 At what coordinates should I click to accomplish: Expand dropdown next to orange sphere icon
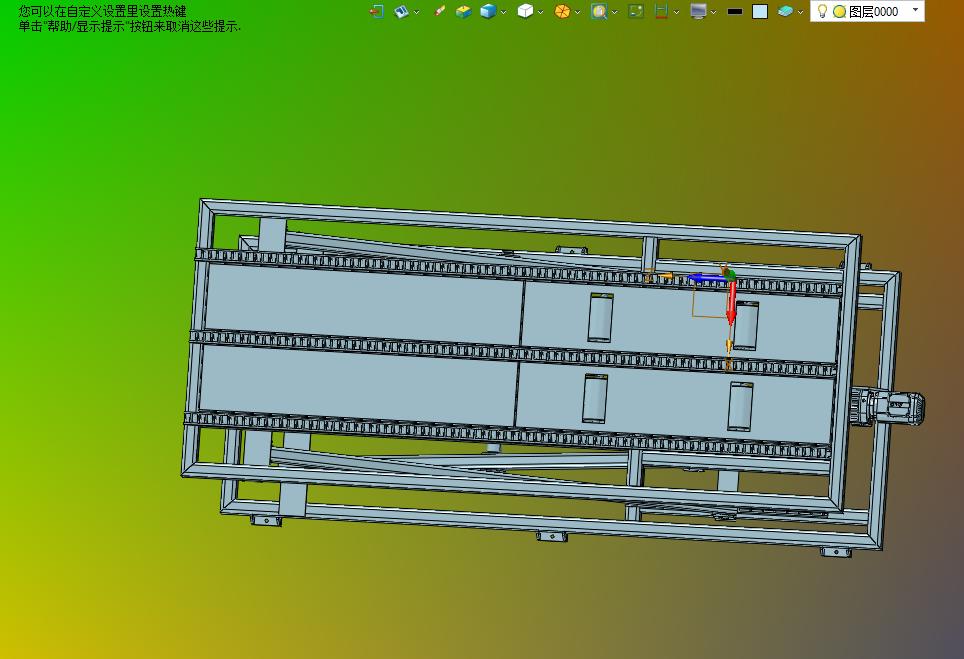click(577, 12)
